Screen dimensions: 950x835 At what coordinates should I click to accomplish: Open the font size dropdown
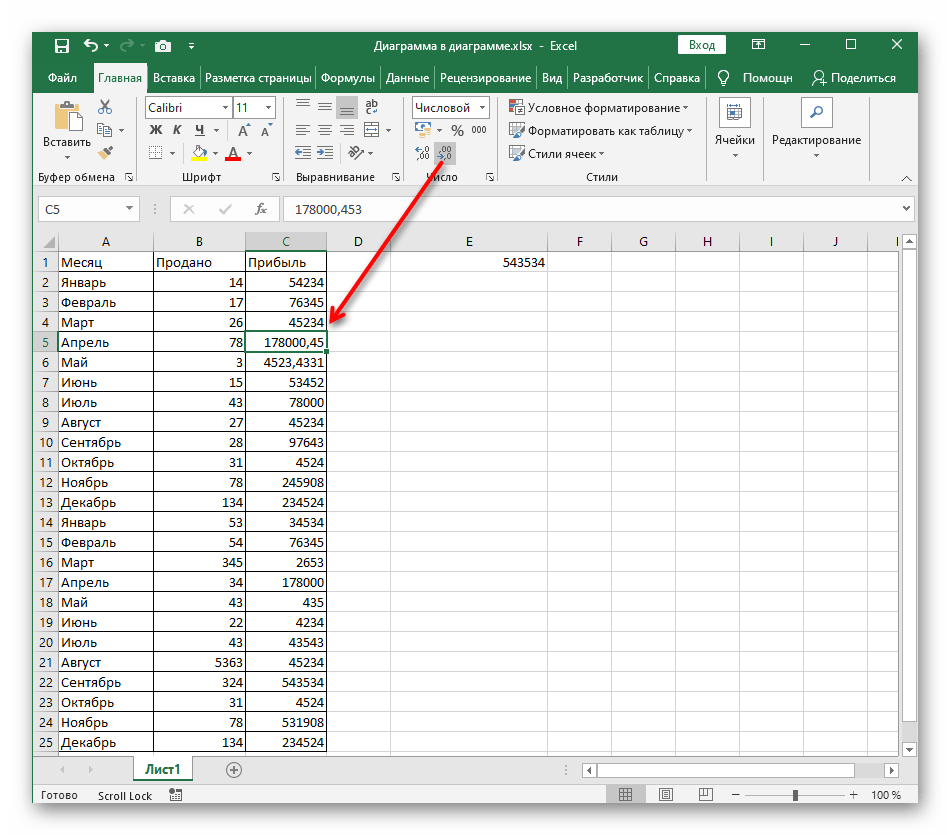[268, 108]
